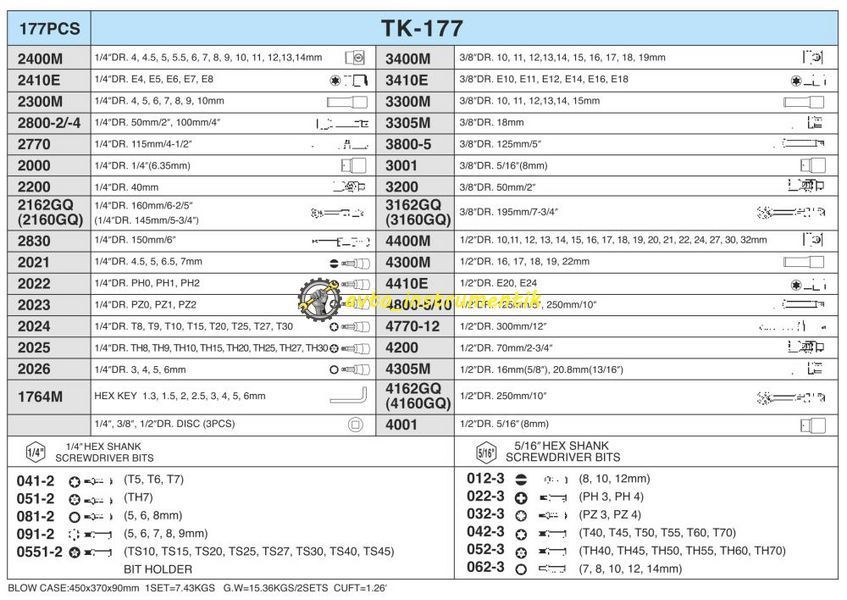Select the Torx star symbol in the 041-2 row

click(75, 482)
